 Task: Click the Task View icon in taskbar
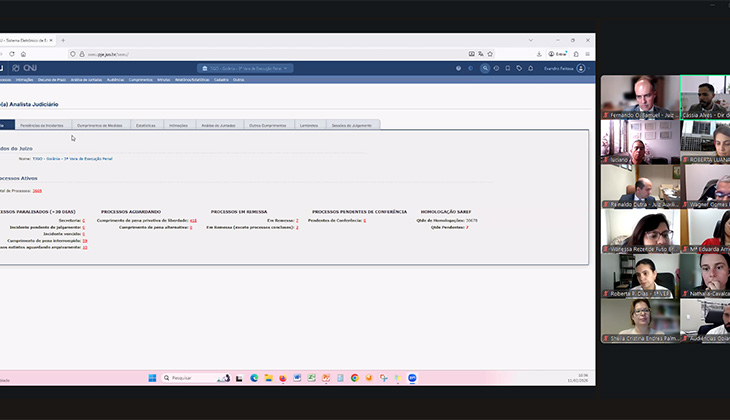click(x=239, y=378)
